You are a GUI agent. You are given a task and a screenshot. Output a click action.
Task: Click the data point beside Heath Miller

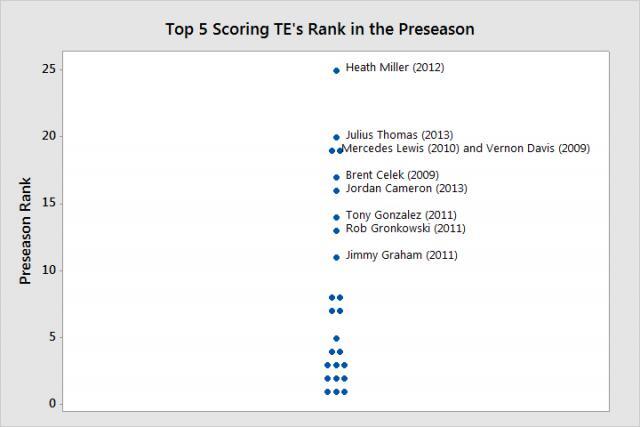click(336, 70)
